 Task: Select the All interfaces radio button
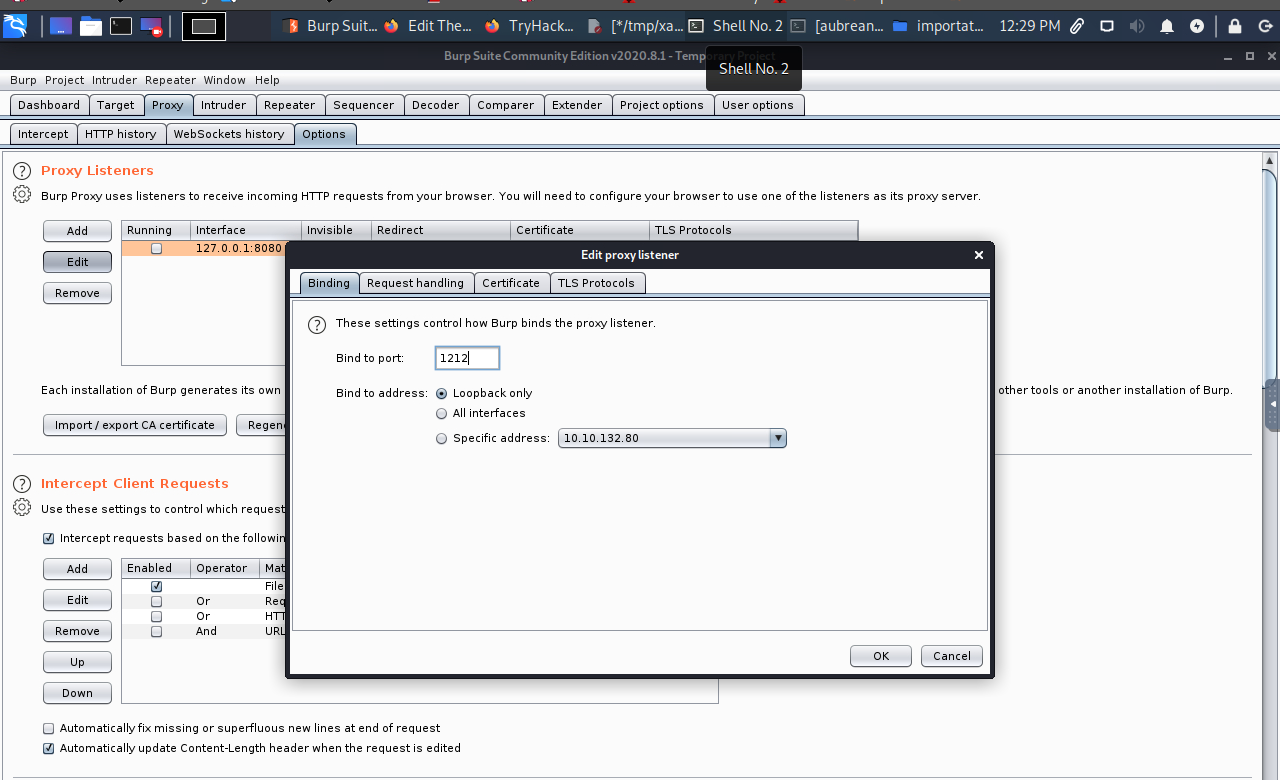442,413
